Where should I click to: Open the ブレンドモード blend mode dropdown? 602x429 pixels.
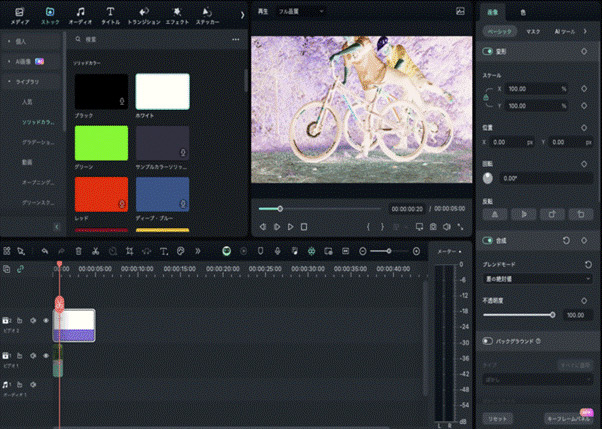point(538,278)
